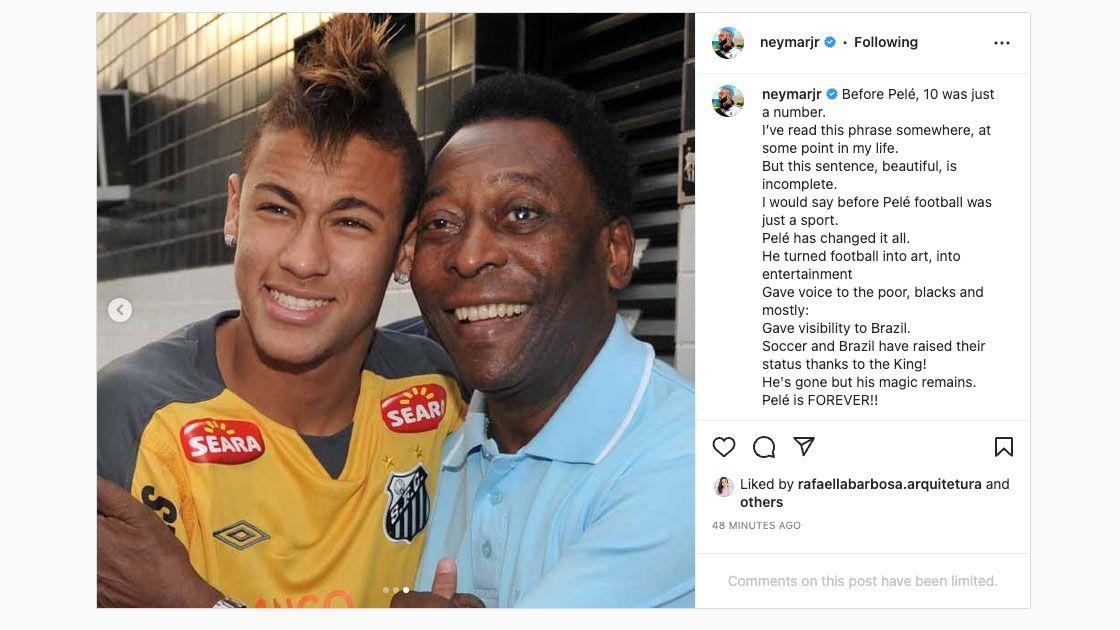Like the post with the heart icon
This screenshot has width=1120, height=630.
pos(724,447)
